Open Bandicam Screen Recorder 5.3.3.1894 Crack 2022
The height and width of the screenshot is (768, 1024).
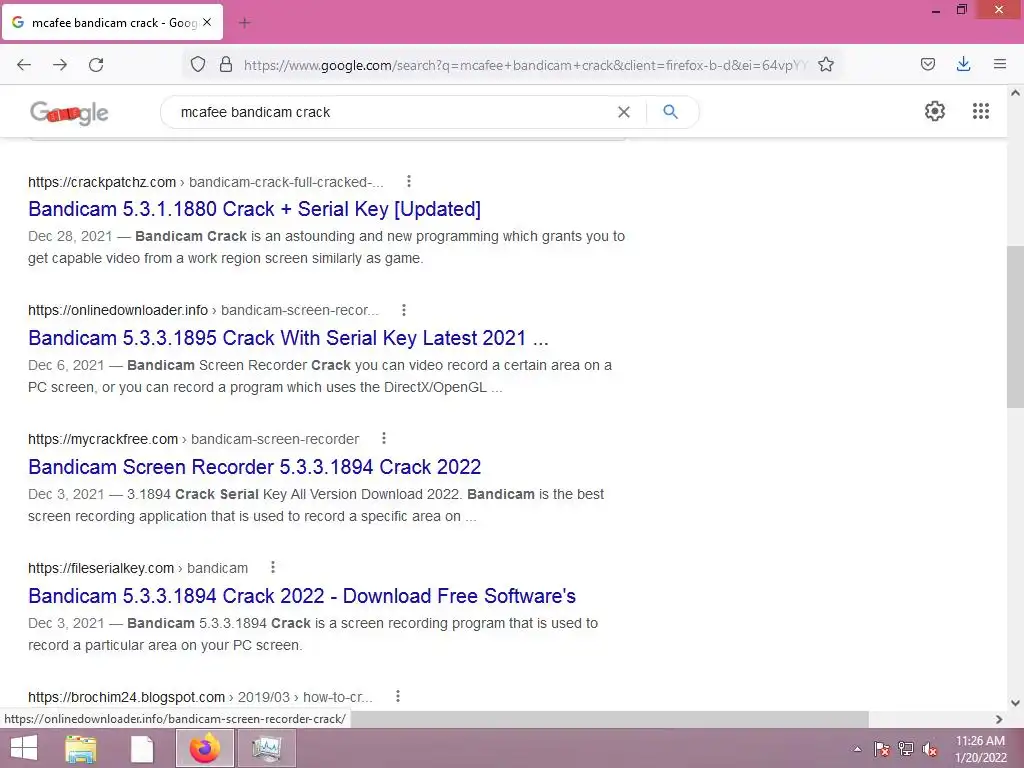pos(255,467)
